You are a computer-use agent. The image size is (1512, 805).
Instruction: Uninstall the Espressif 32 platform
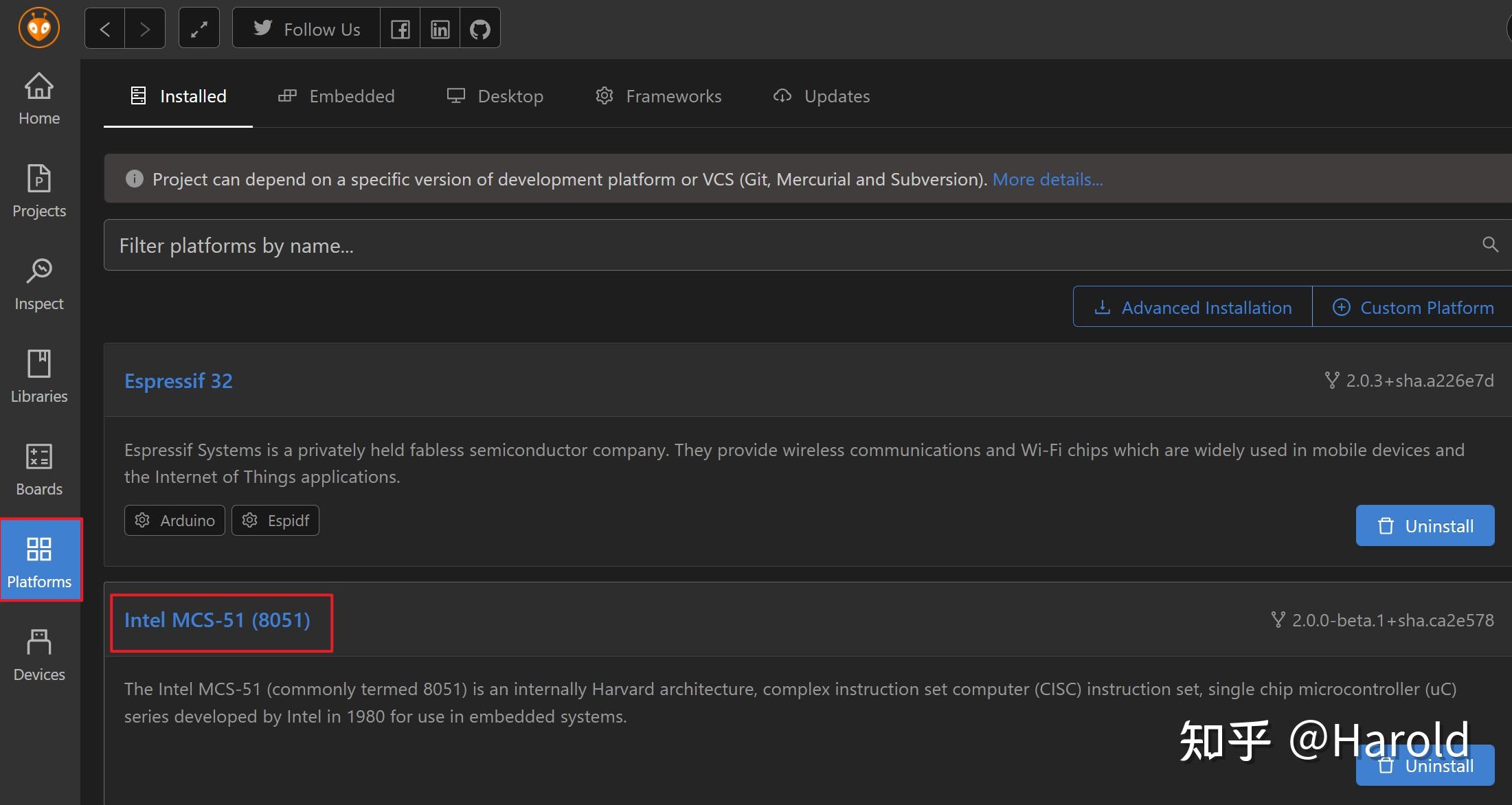click(1425, 525)
